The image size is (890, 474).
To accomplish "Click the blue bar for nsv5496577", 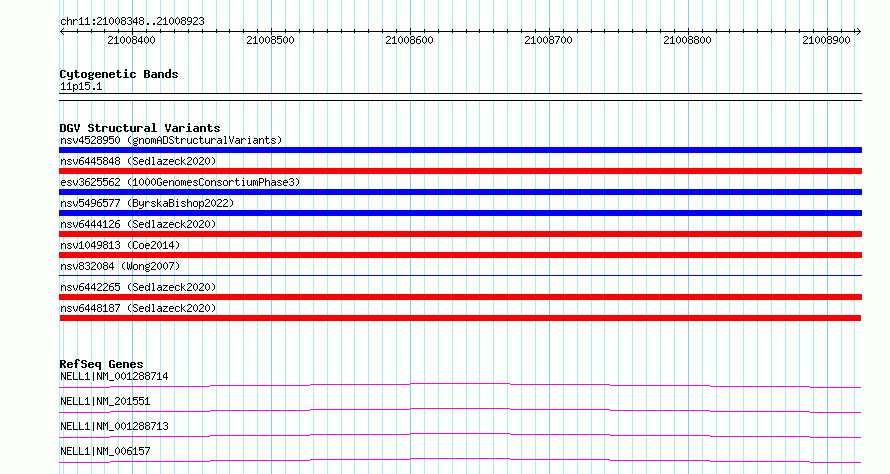I will [x=460, y=213].
